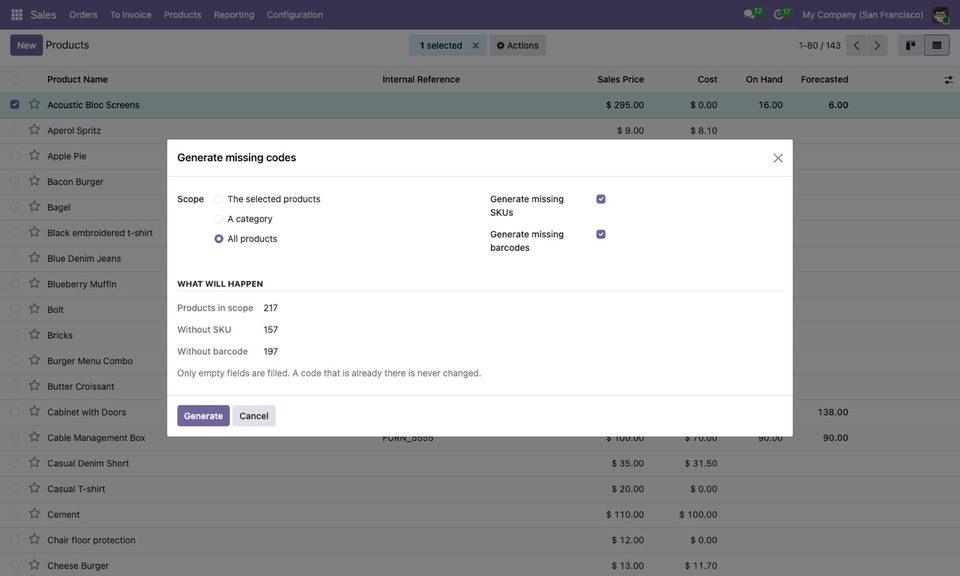Switch to kanban view icon
960x576 pixels.
910,45
